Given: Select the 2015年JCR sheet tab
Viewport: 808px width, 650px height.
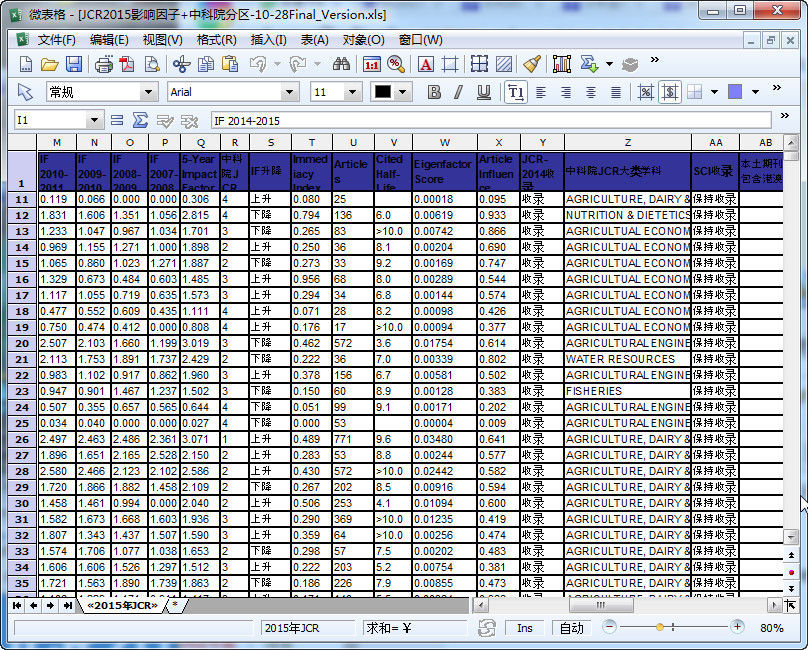Looking at the screenshot, I should 122,605.
